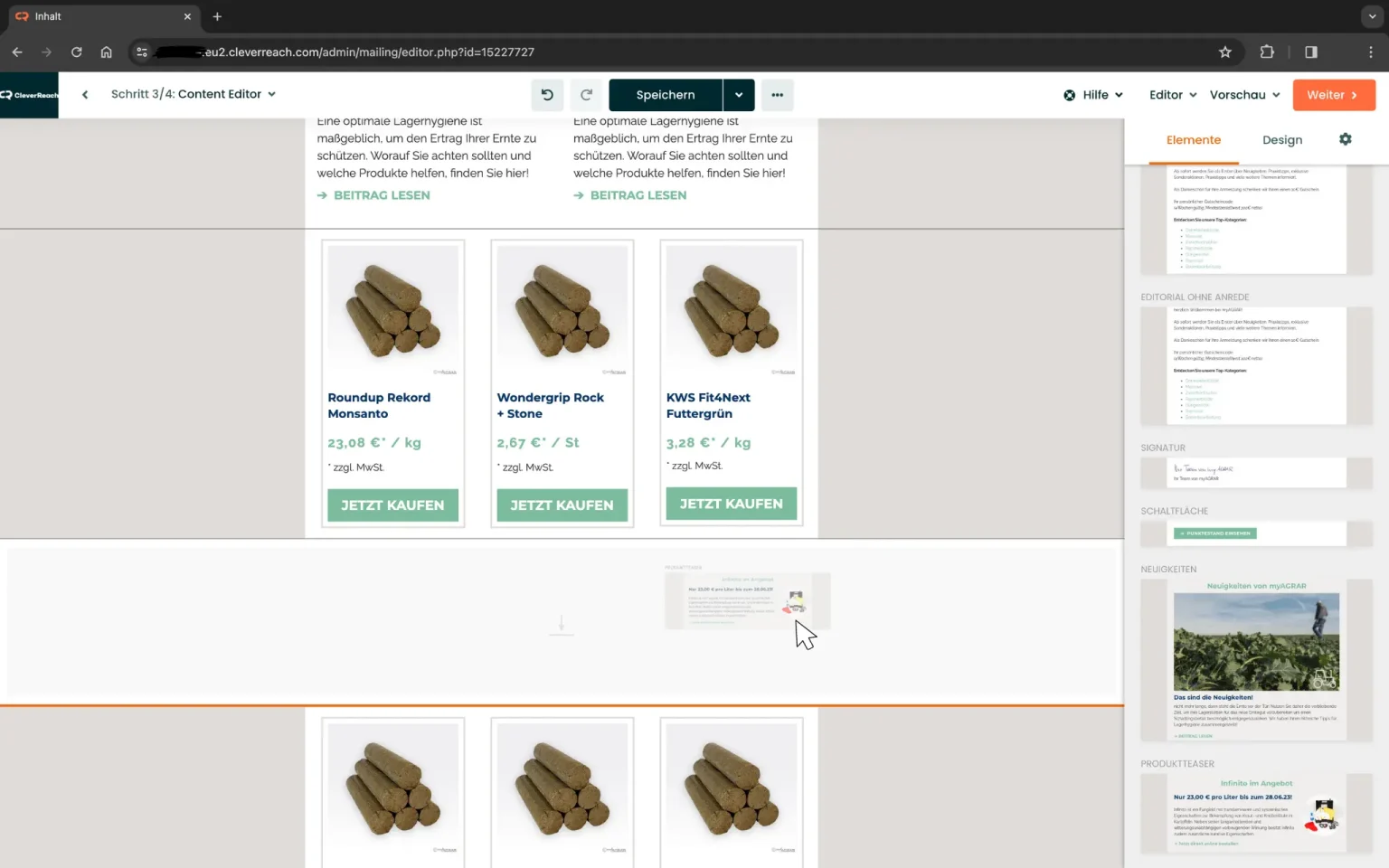Click the redo arrow button

click(586, 95)
